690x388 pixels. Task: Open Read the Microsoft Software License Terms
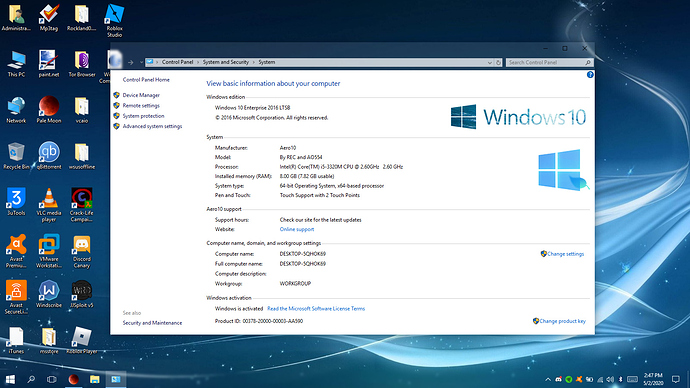pos(316,309)
